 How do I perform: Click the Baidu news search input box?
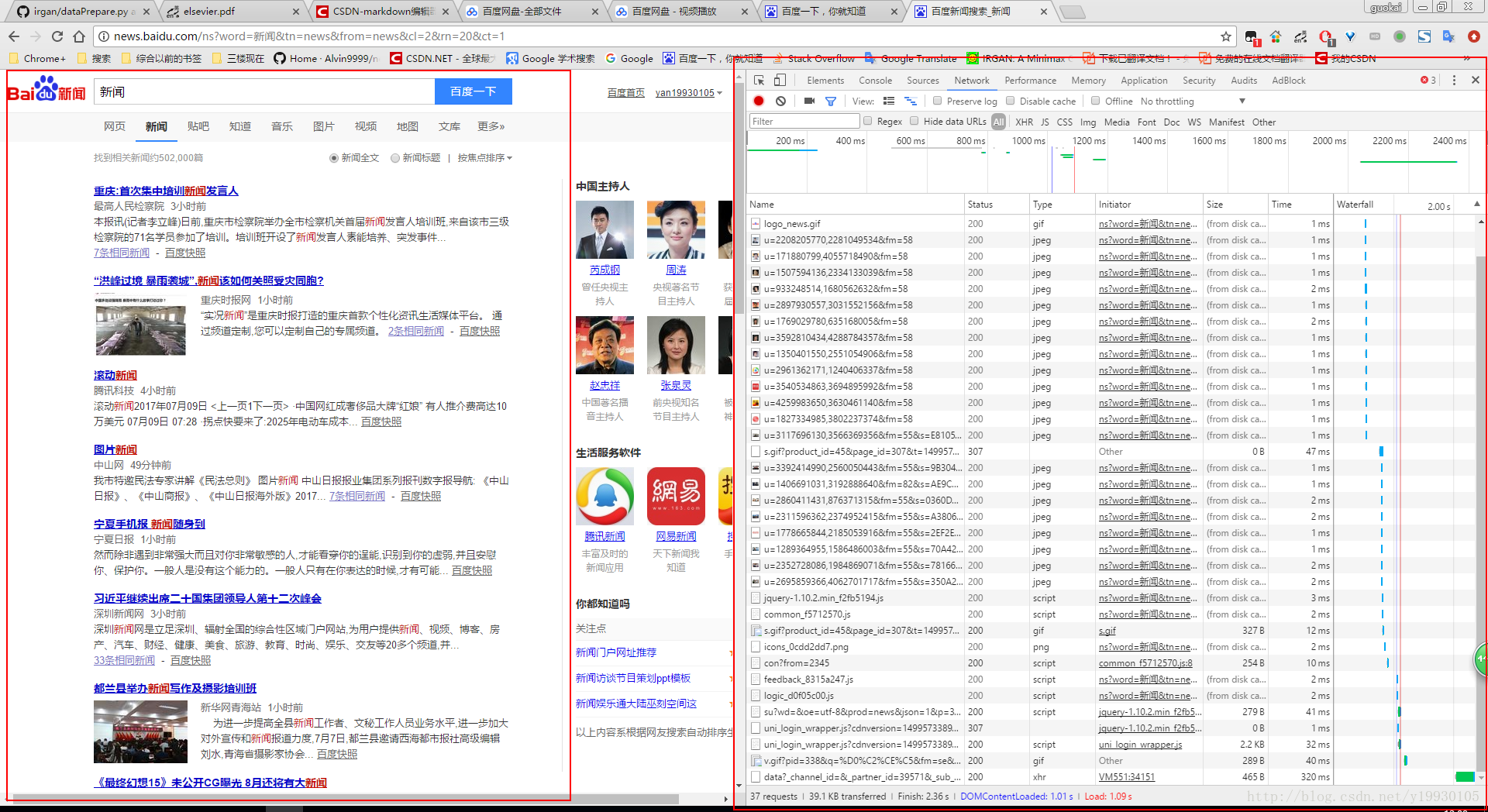264,91
